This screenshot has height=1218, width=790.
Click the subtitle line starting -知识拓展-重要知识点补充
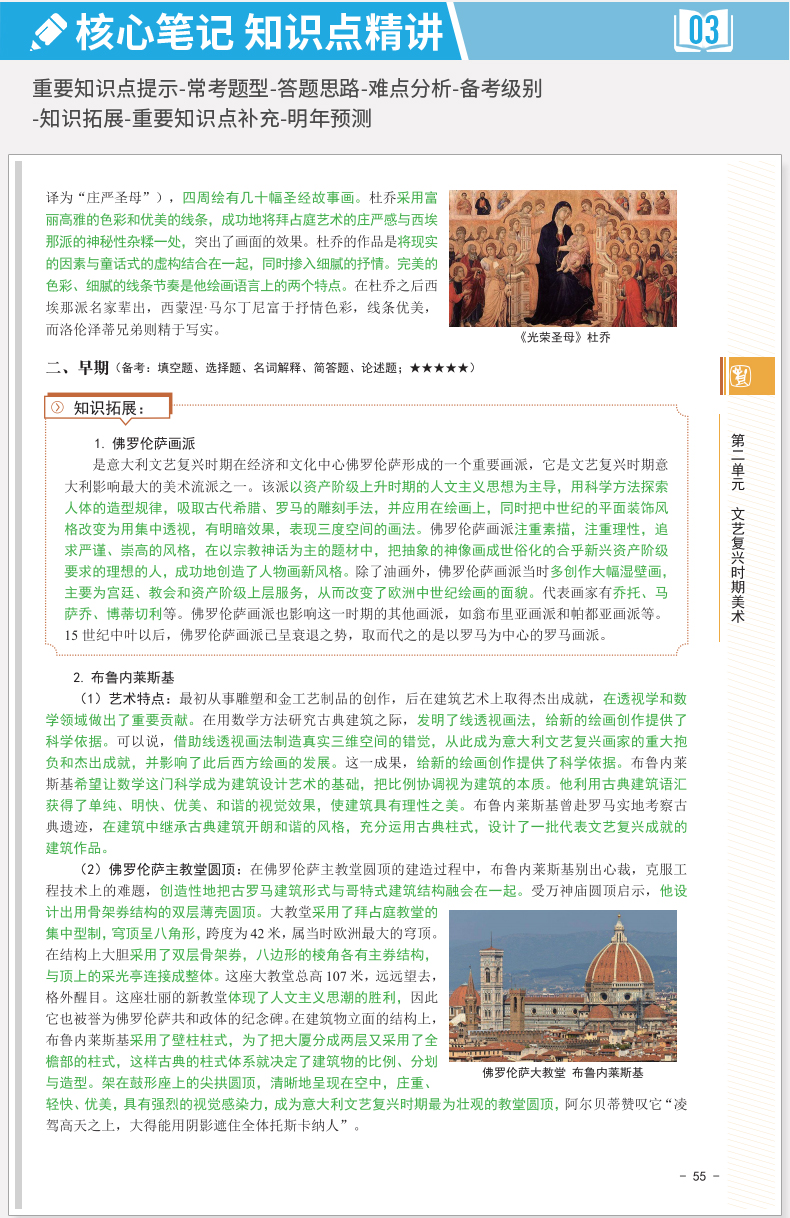[201, 119]
